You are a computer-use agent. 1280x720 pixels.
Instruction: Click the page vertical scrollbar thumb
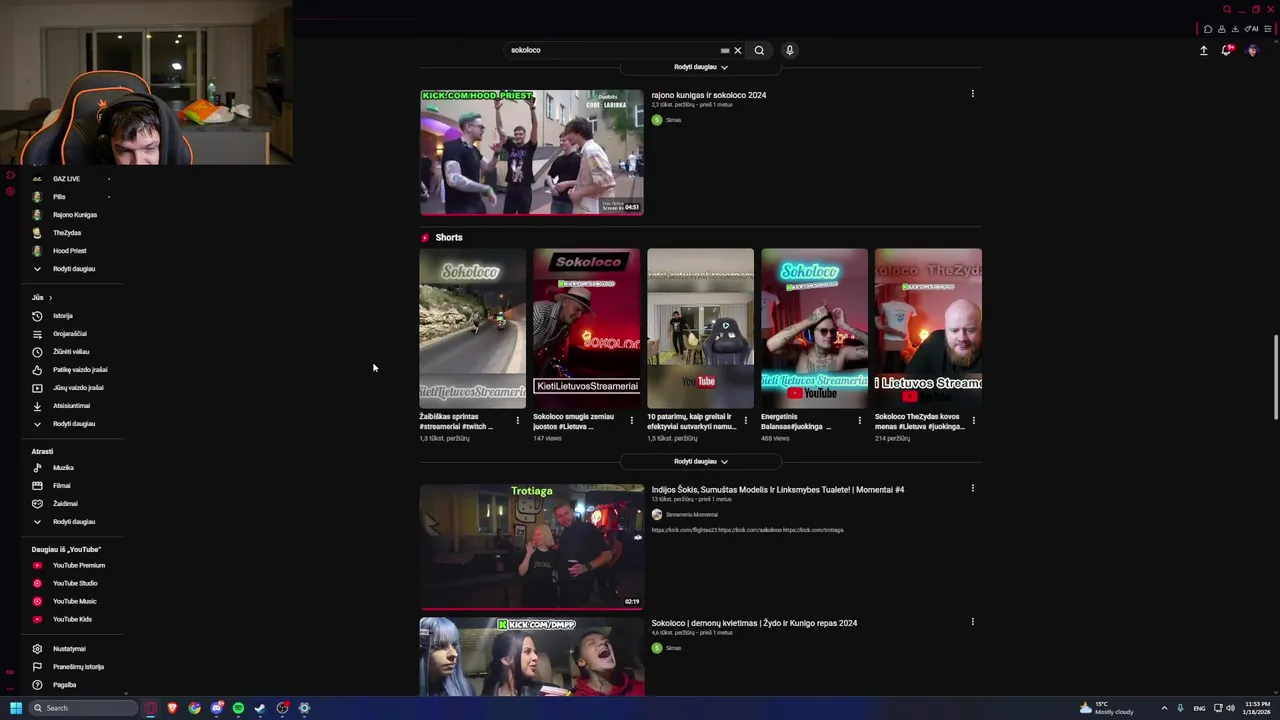point(1275,378)
